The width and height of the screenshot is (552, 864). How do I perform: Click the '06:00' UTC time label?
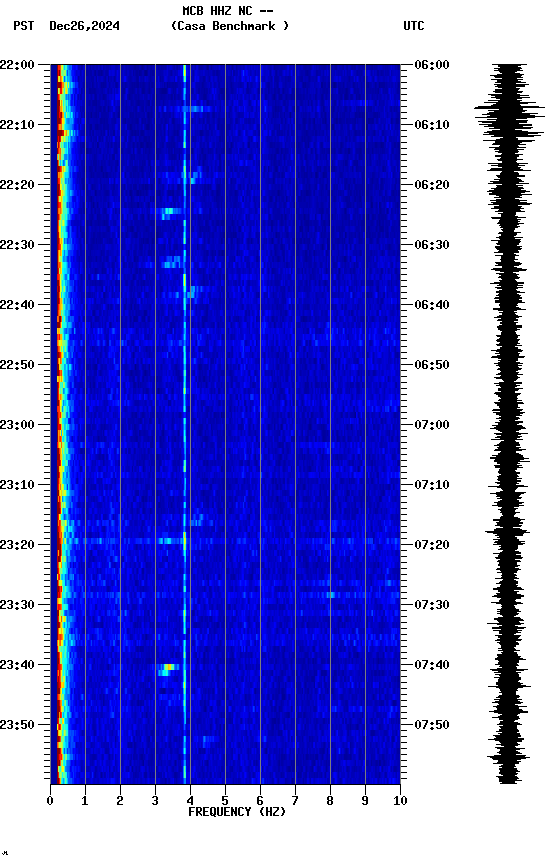point(432,65)
